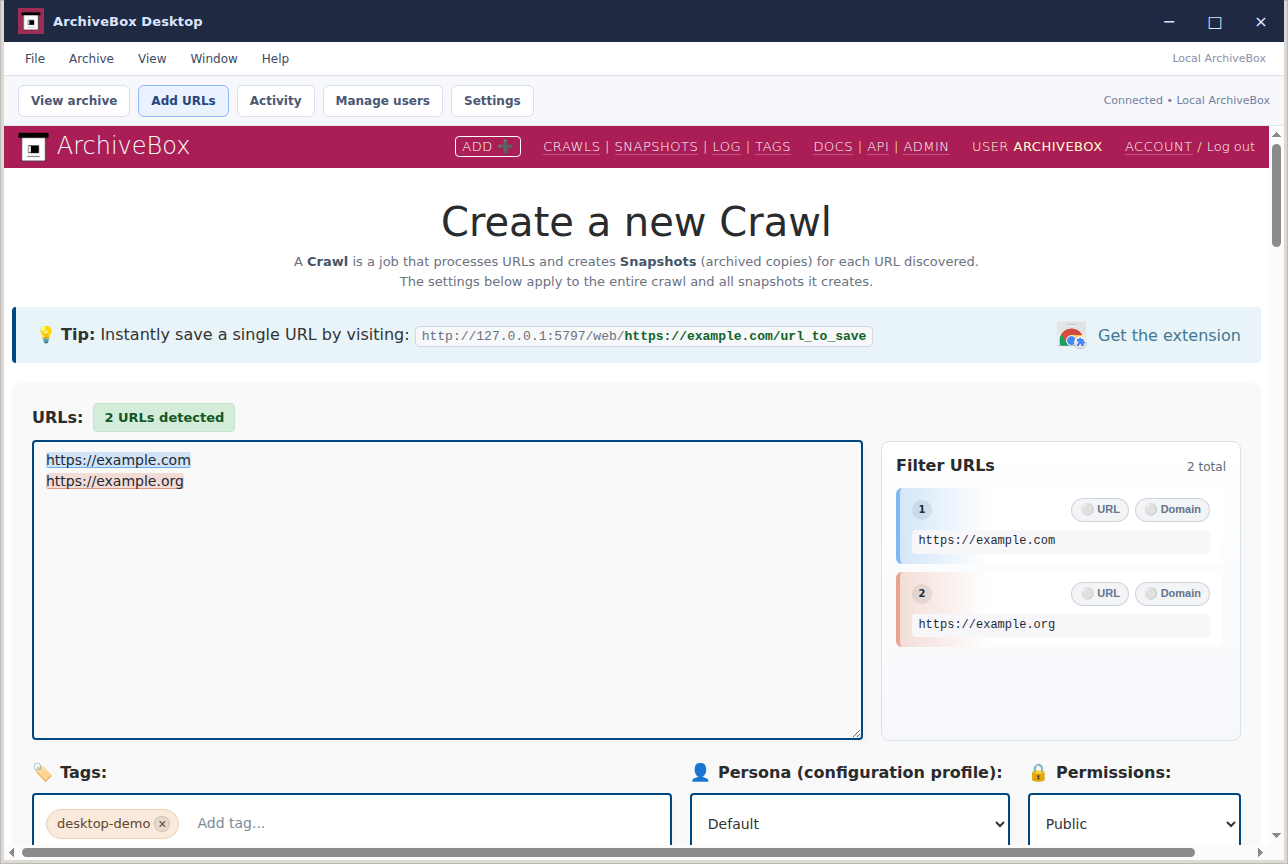Open the API link
Image resolution: width=1288 pixels, height=864 pixels.
pos(878,147)
